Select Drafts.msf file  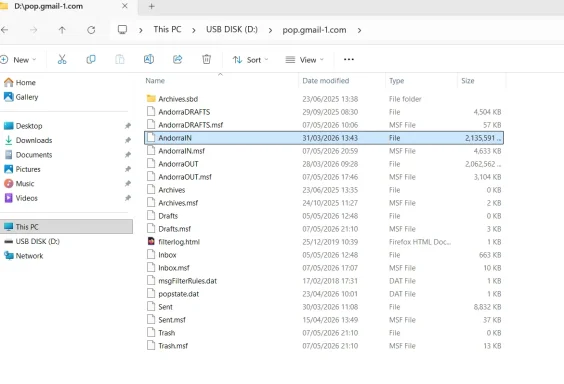click(324, 229)
